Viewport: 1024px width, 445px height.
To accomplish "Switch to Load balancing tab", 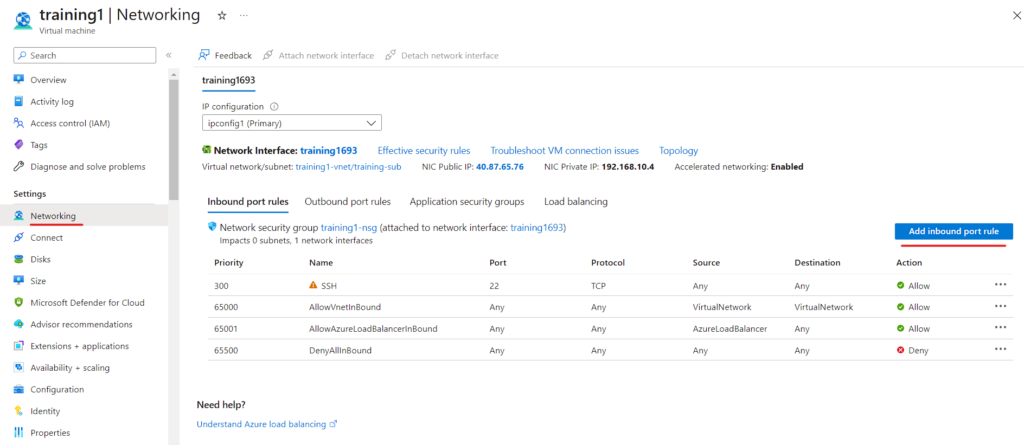I will (x=576, y=202).
